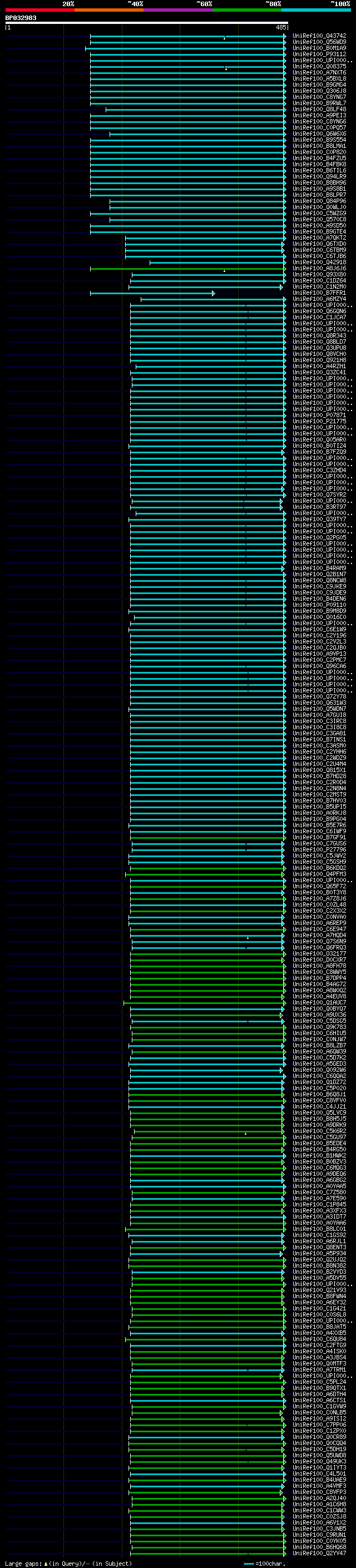356x1568 pixels.
Task: Click the UniRef100_P27796 hit name
Action: 319,850
